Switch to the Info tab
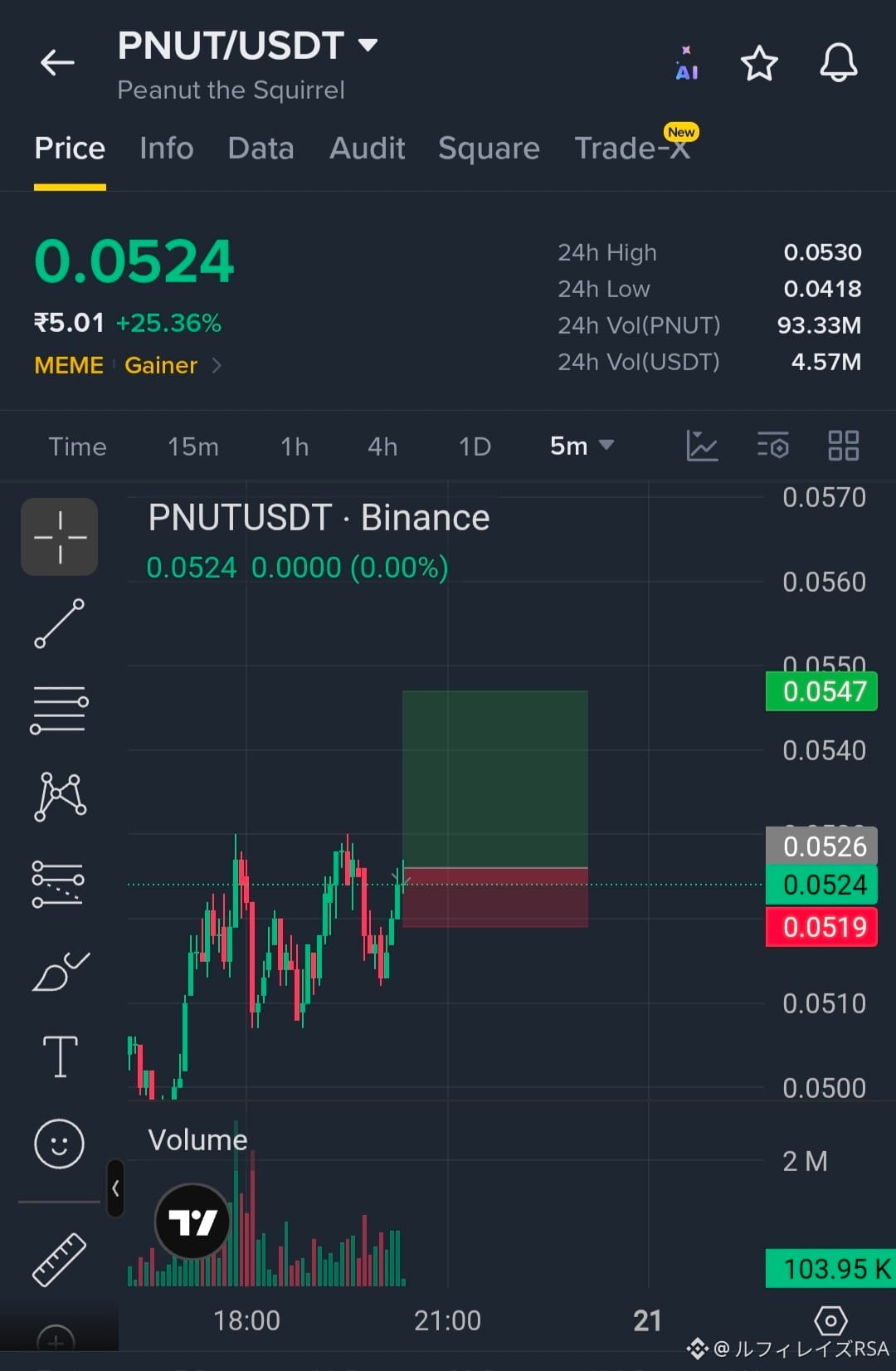896x1371 pixels. (x=166, y=149)
